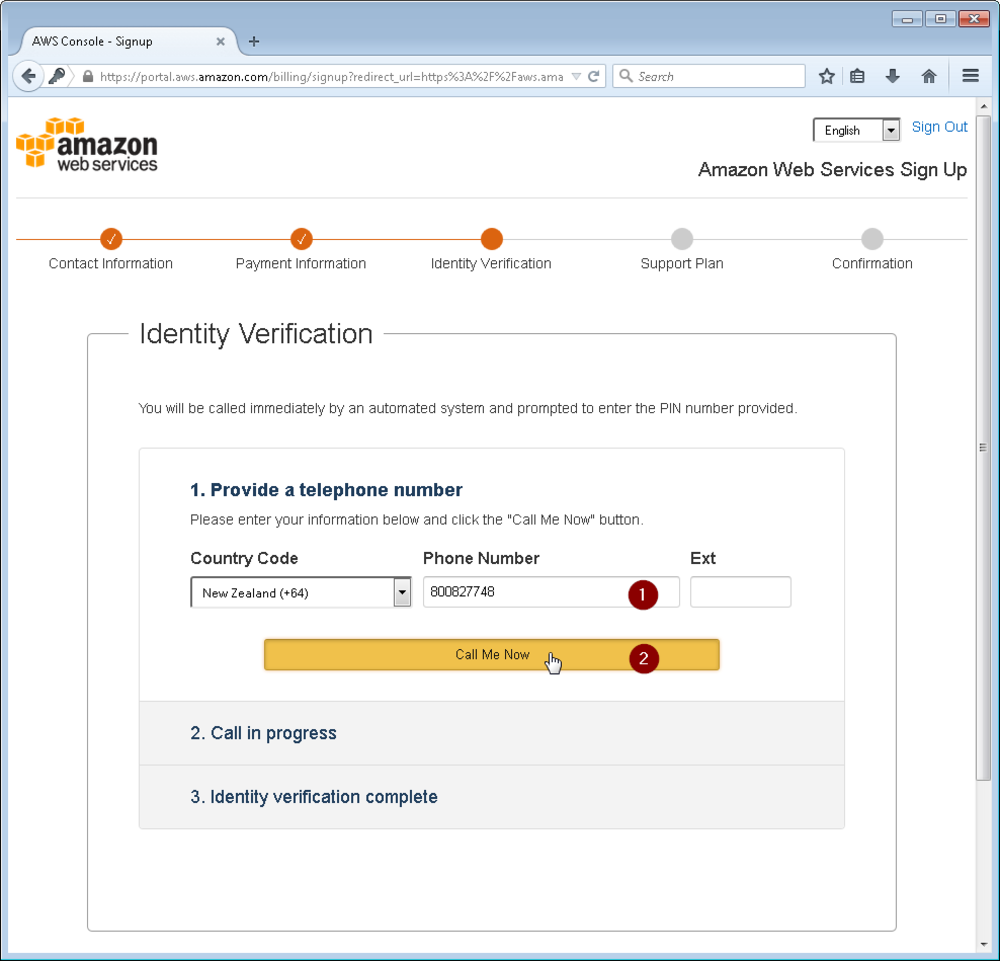The height and width of the screenshot is (961, 1000).
Task: Open the downloads arrow icon
Action: click(893, 77)
